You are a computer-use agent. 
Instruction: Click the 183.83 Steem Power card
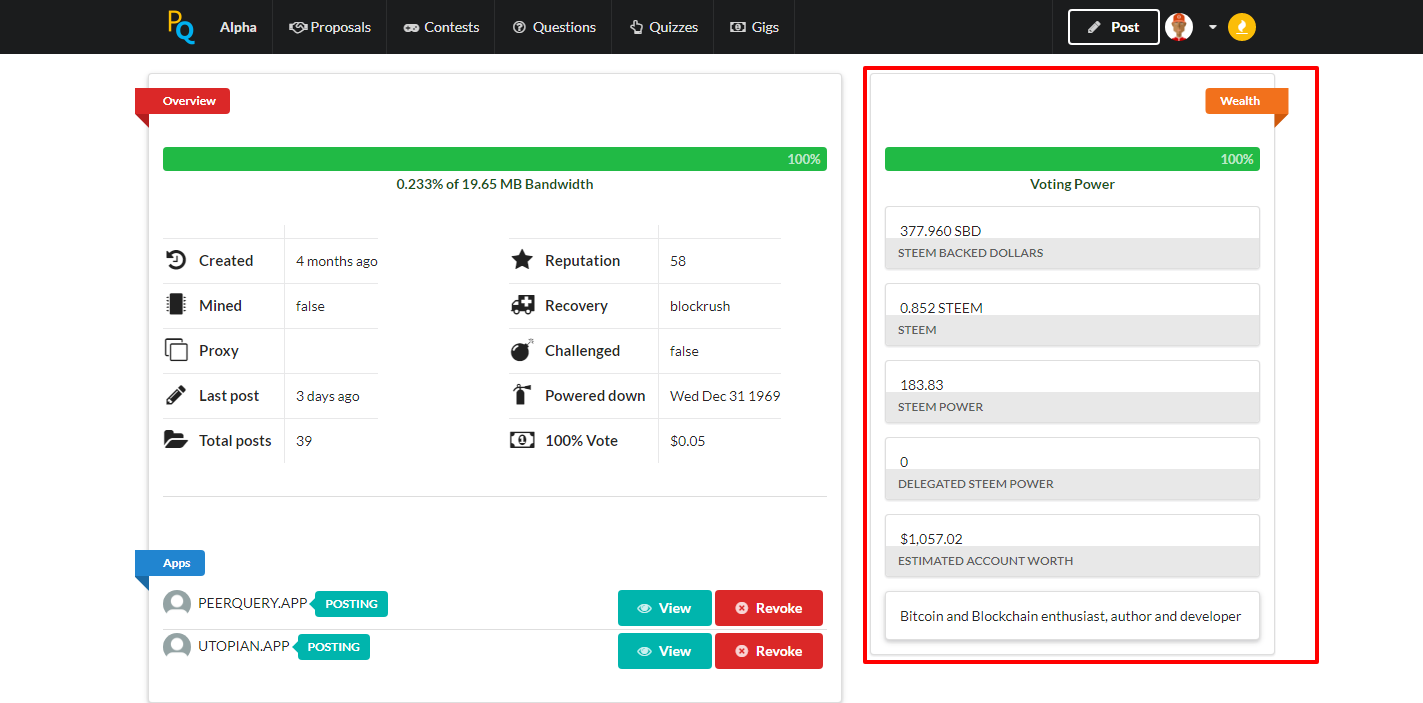click(x=1072, y=392)
